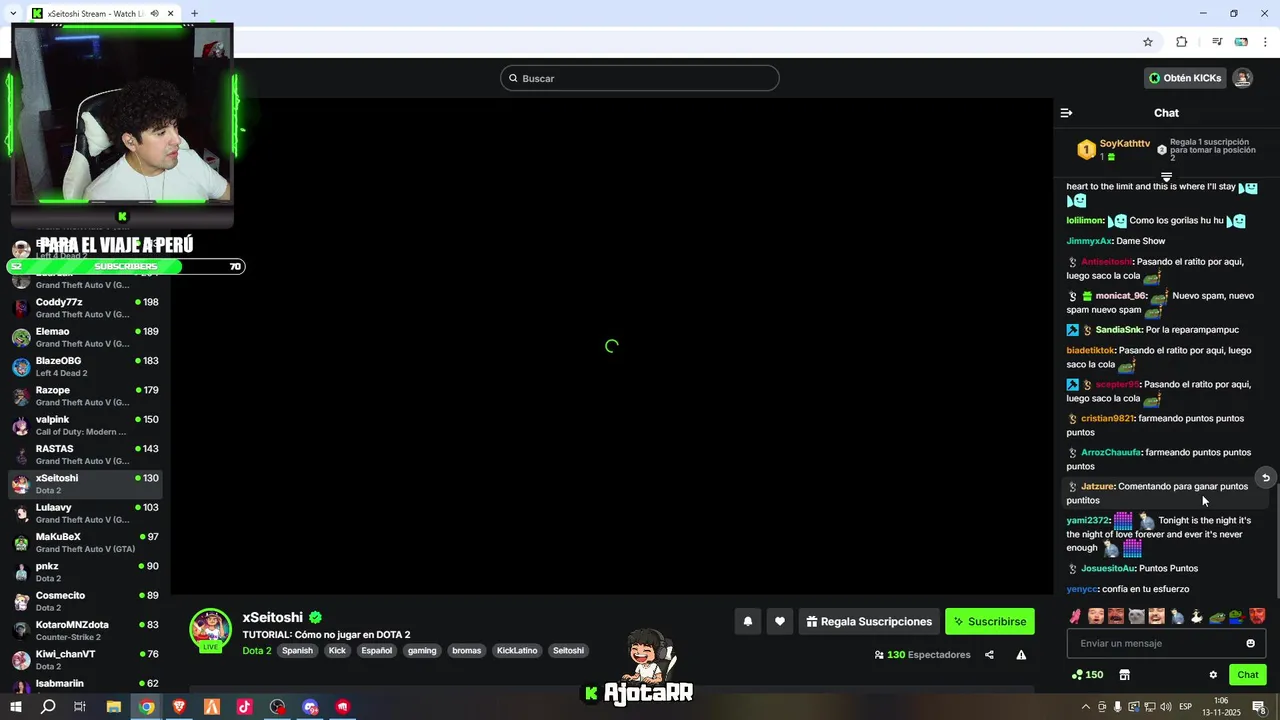
Task: Click the Obtén KICKs button
Action: [x=1185, y=78]
